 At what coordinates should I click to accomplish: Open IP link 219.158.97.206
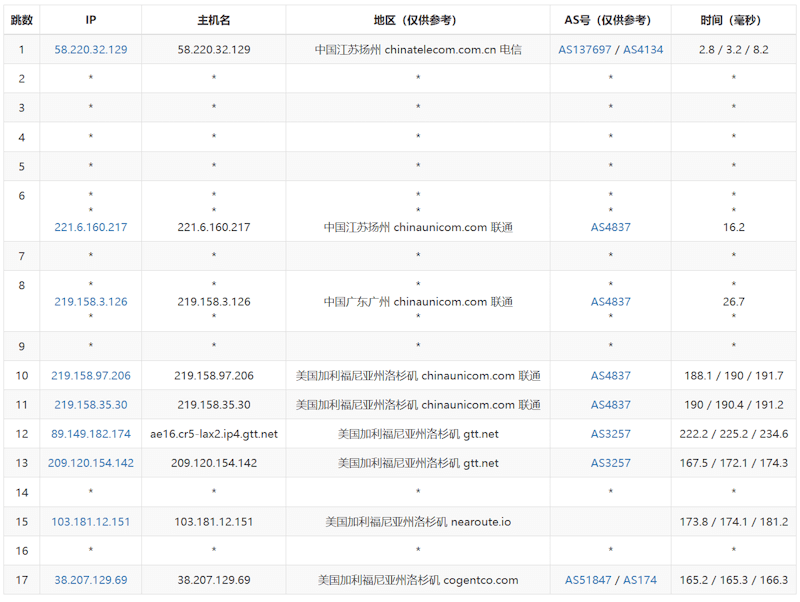click(x=91, y=375)
